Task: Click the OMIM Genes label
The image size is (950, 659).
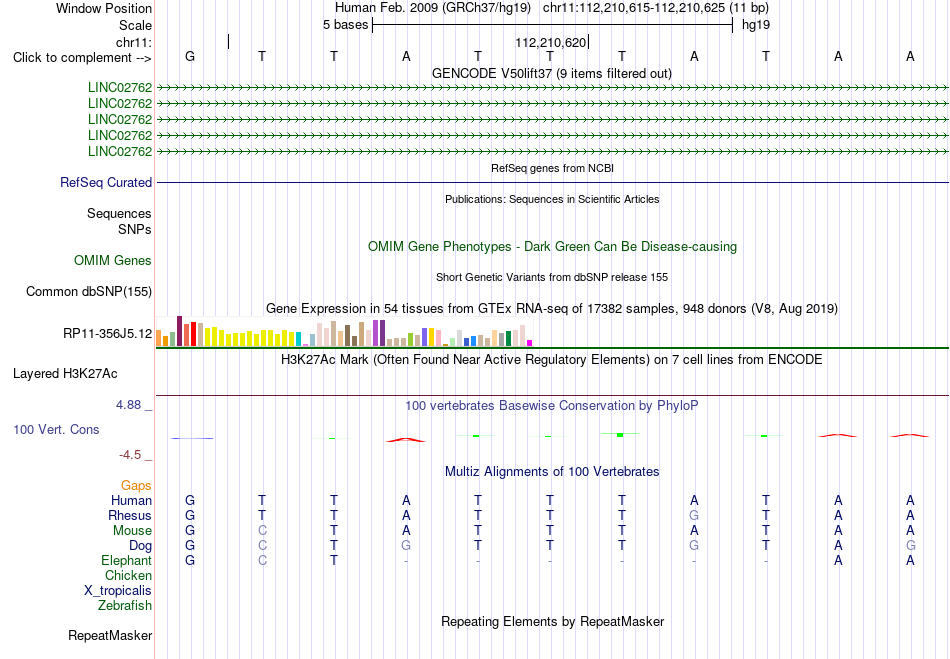Action: pos(113,260)
